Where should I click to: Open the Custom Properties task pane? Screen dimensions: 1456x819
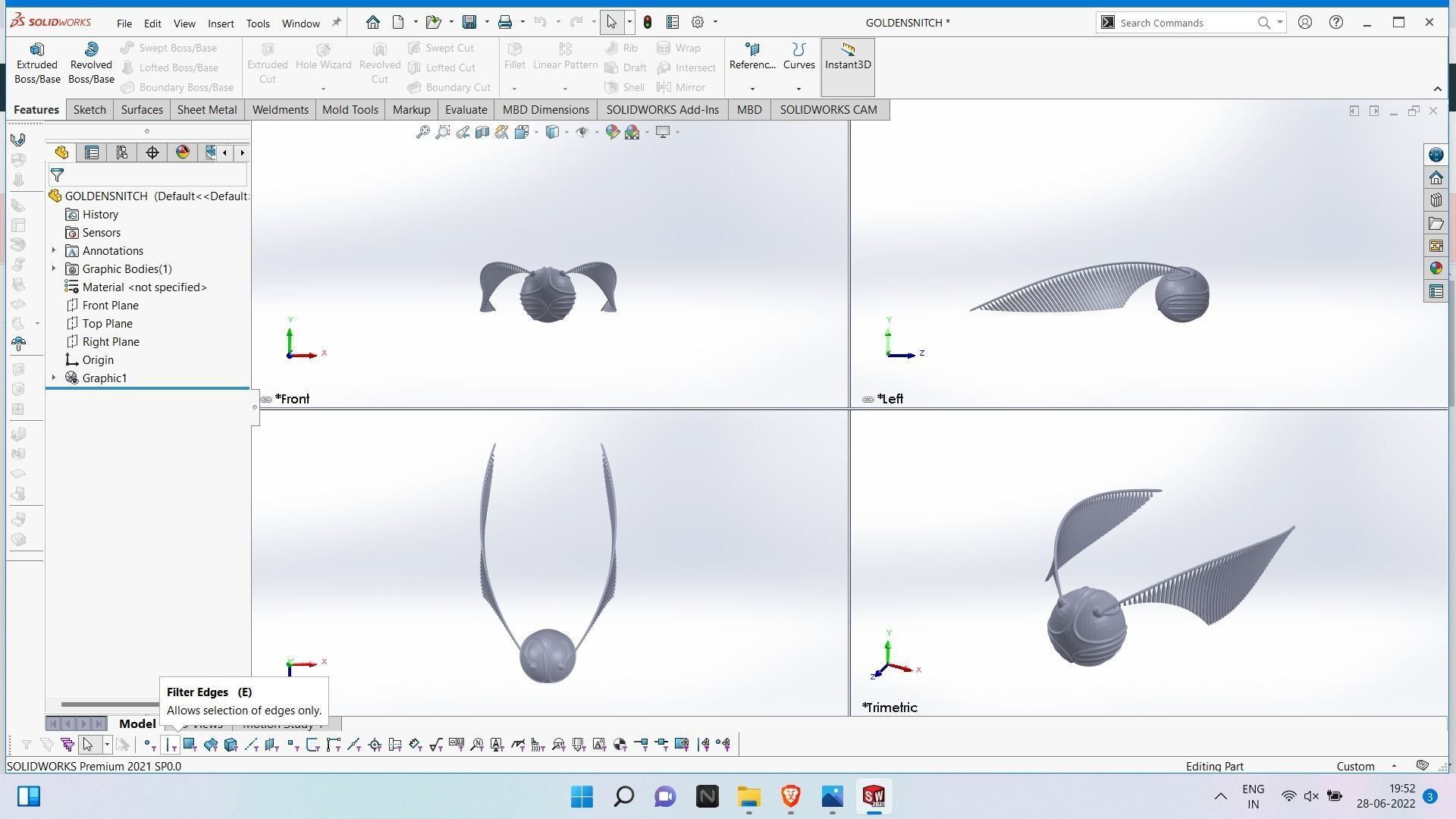(1436, 291)
